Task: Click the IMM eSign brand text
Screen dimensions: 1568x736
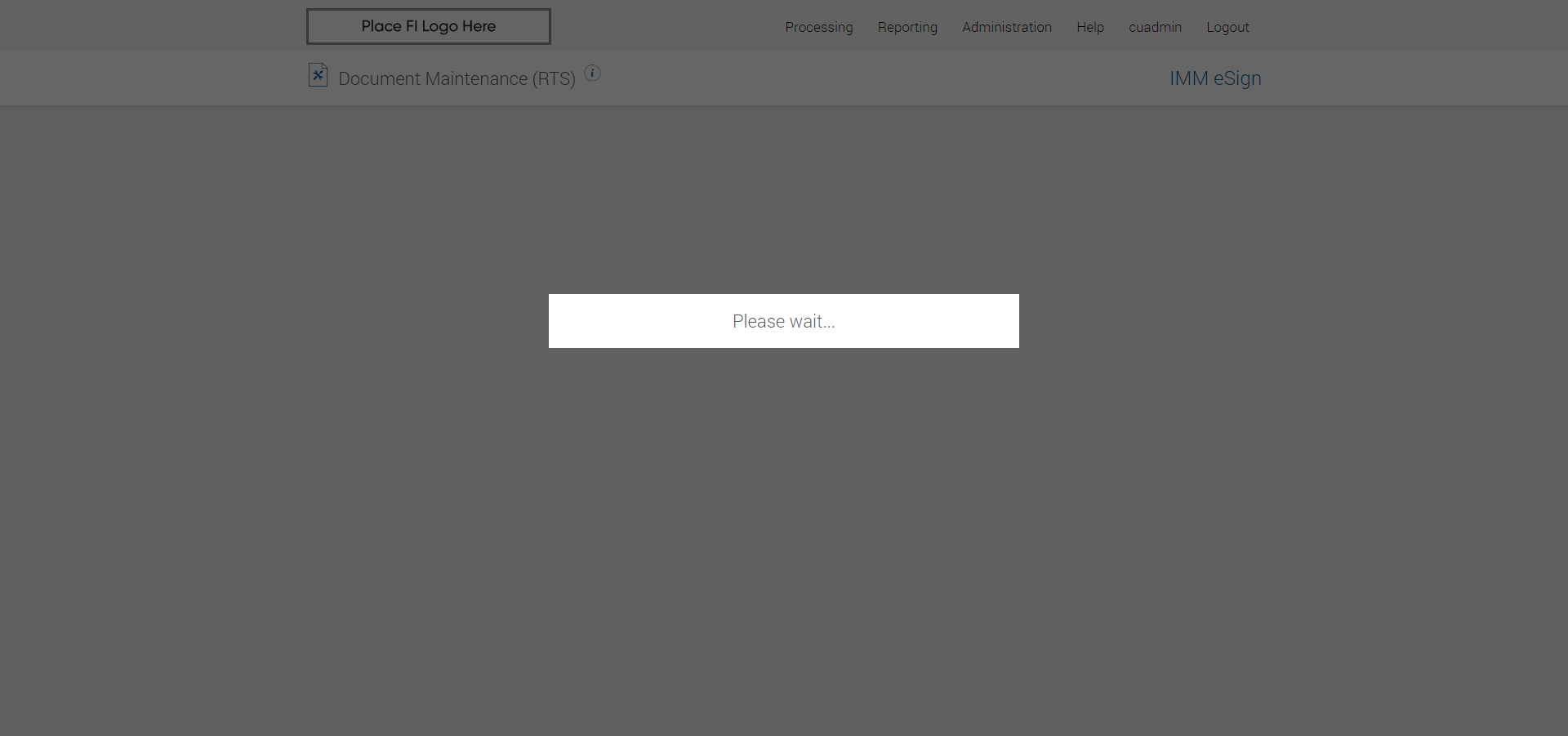Action: (x=1215, y=78)
